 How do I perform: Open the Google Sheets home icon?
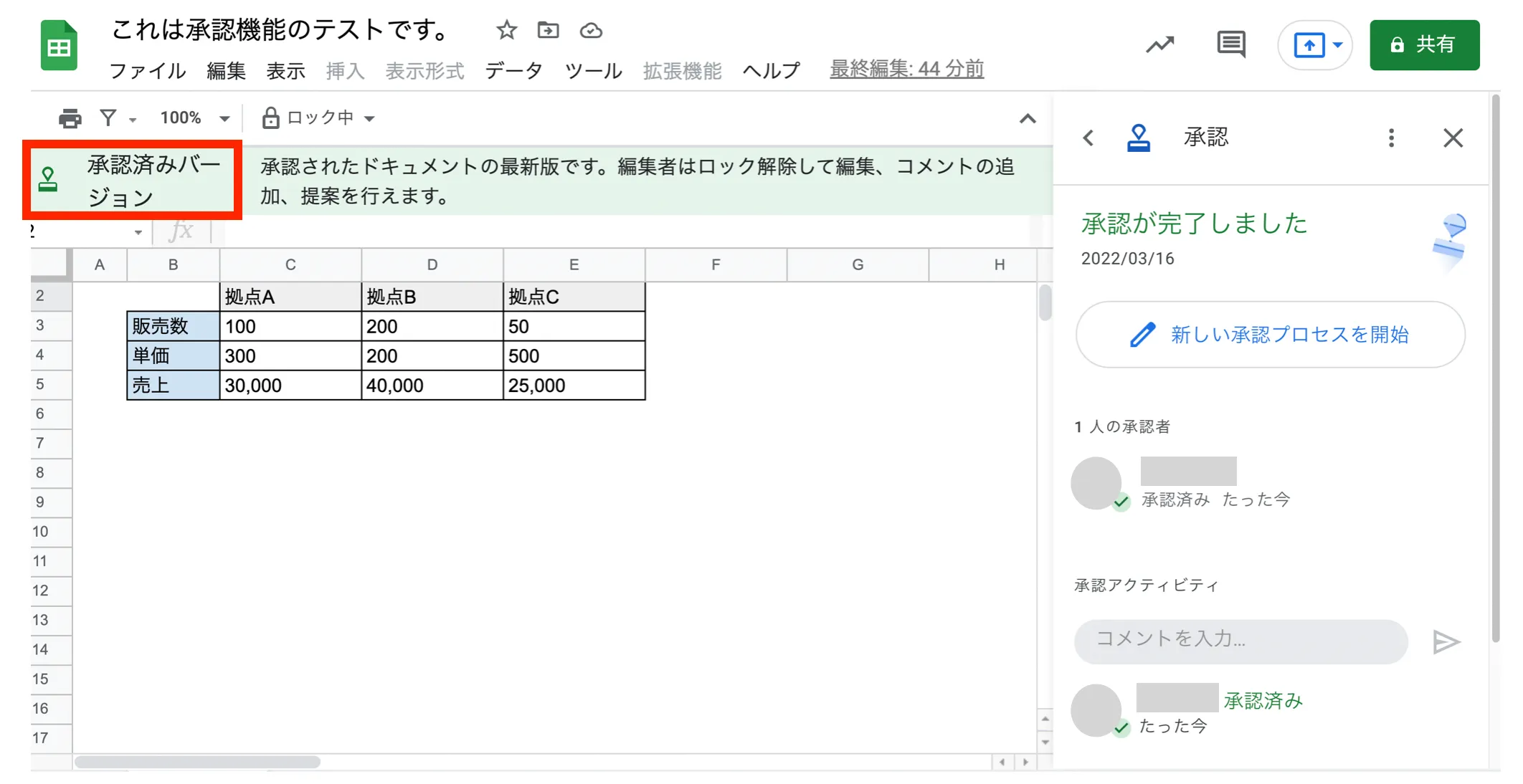coord(59,45)
